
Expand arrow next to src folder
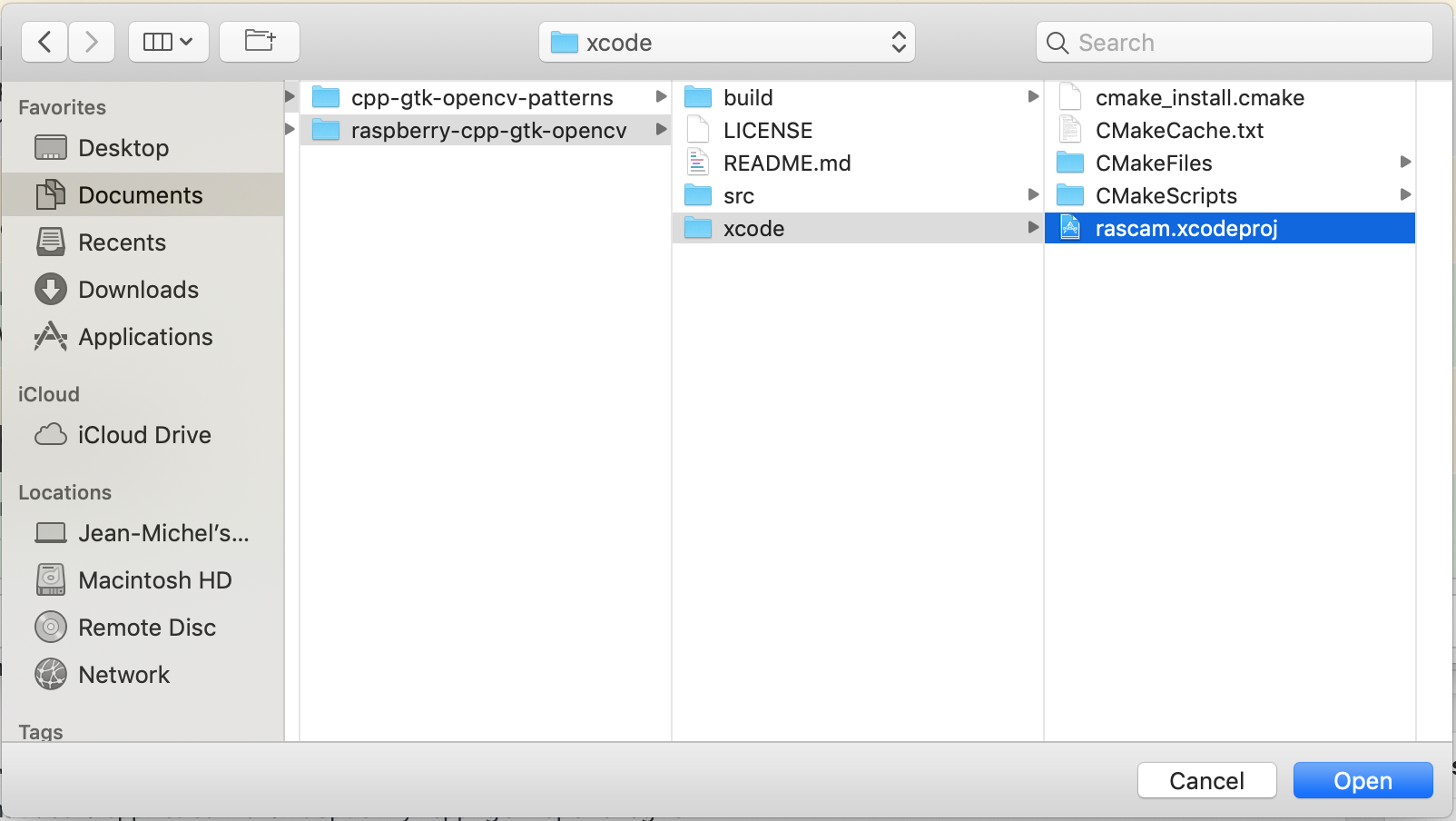click(1033, 194)
